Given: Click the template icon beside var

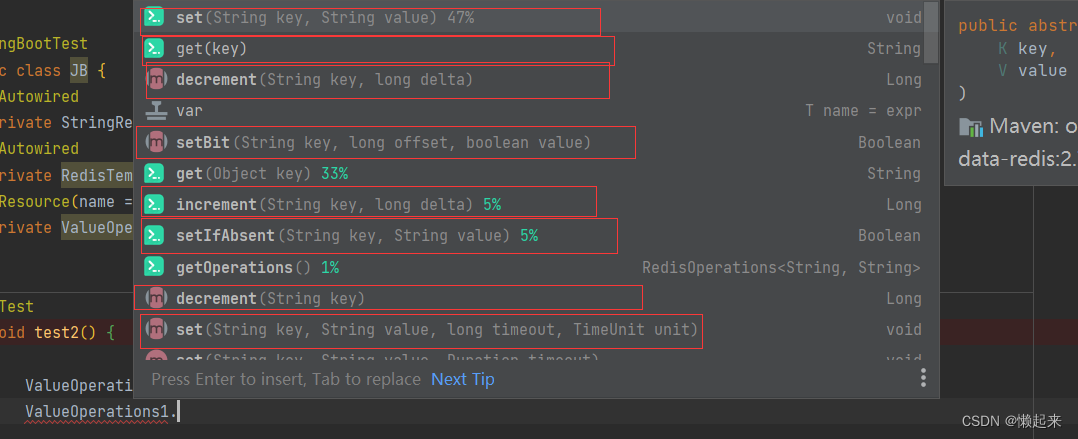Looking at the screenshot, I should pos(154,111).
